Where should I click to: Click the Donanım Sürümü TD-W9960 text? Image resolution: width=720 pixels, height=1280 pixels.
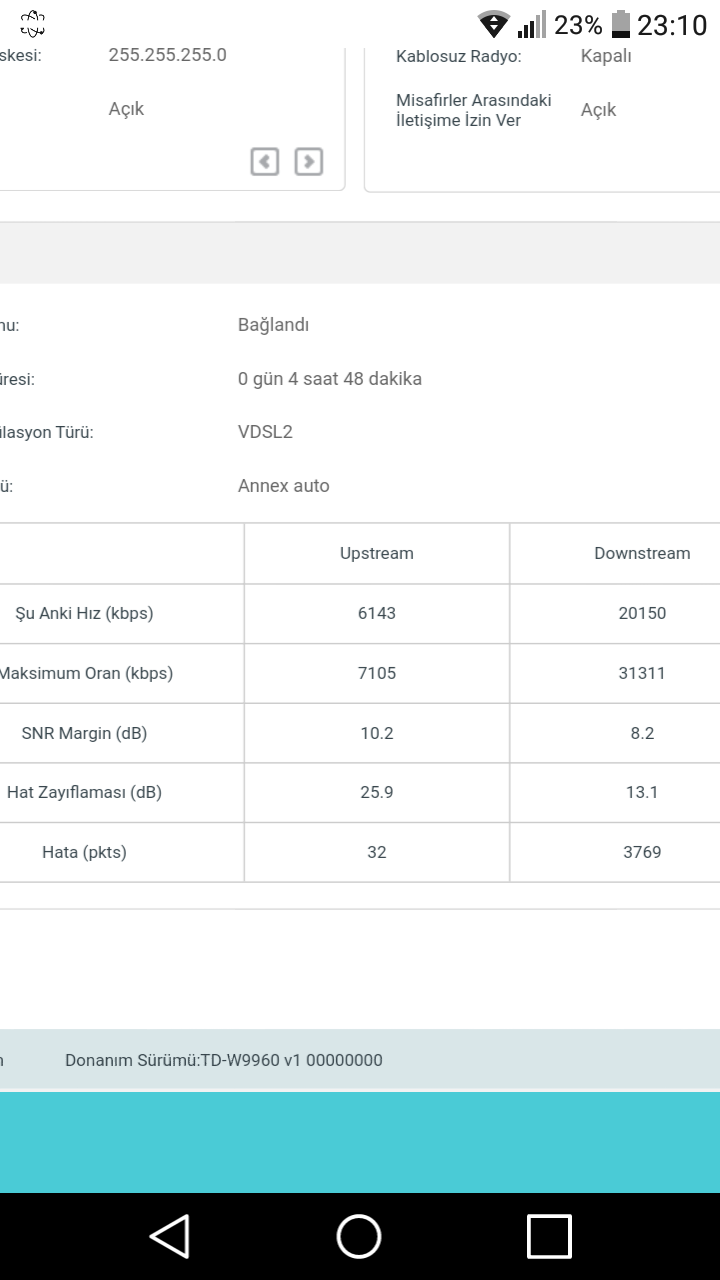224,1060
